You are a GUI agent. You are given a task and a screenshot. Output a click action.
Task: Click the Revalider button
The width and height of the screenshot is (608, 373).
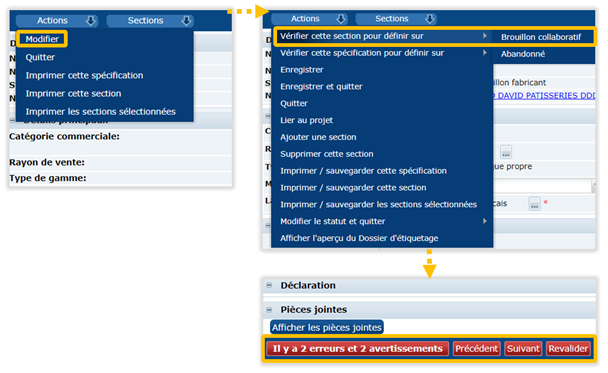(568, 349)
